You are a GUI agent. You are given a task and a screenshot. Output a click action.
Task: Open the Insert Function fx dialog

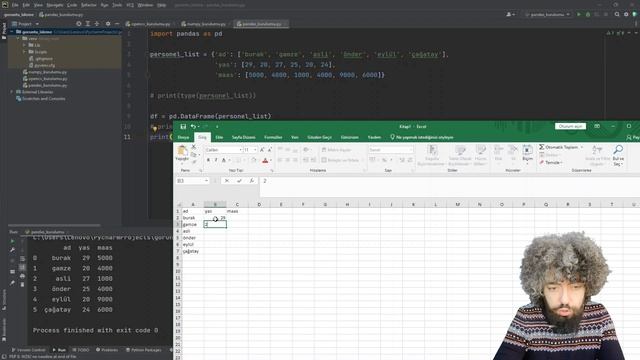252,181
